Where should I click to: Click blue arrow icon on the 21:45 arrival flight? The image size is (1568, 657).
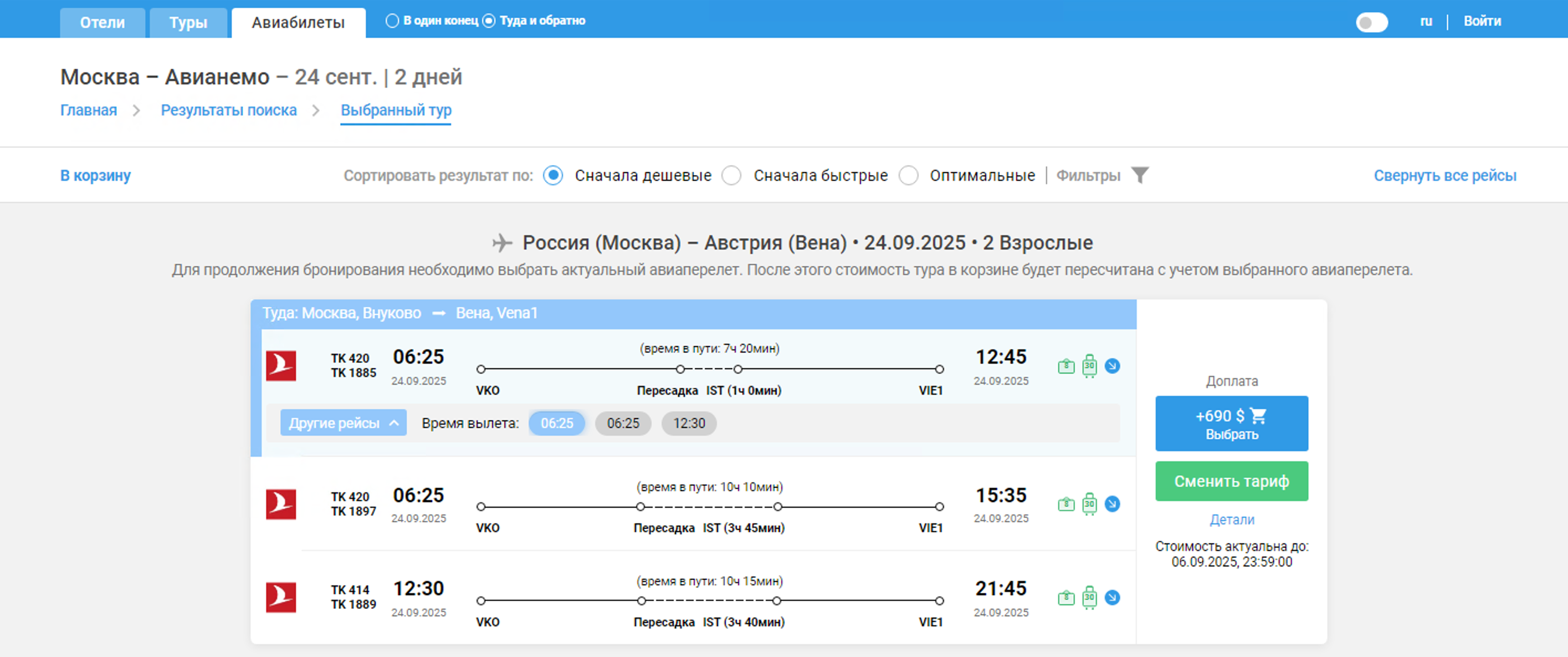tap(1112, 598)
